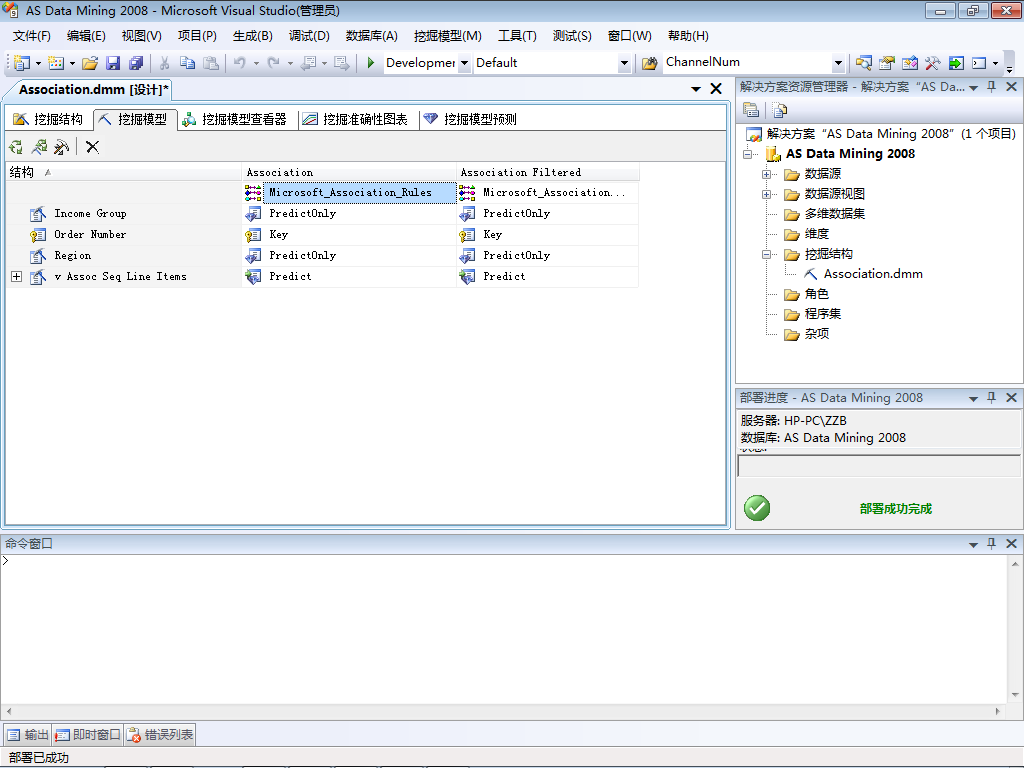Click the green Start debugging arrow
The image size is (1024, 768).
(370, 63)
